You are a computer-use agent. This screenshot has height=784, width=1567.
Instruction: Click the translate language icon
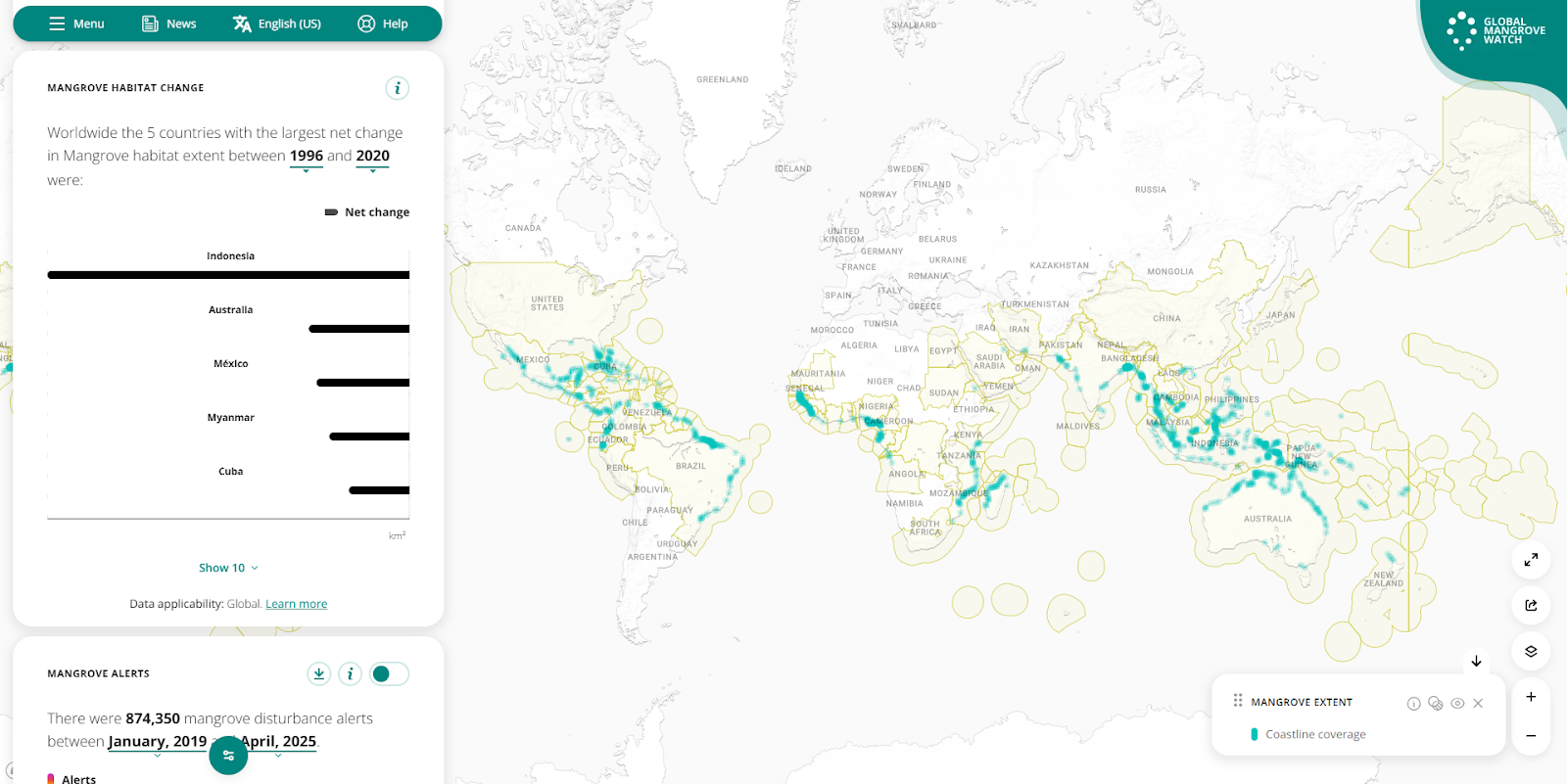coord(242,23)
